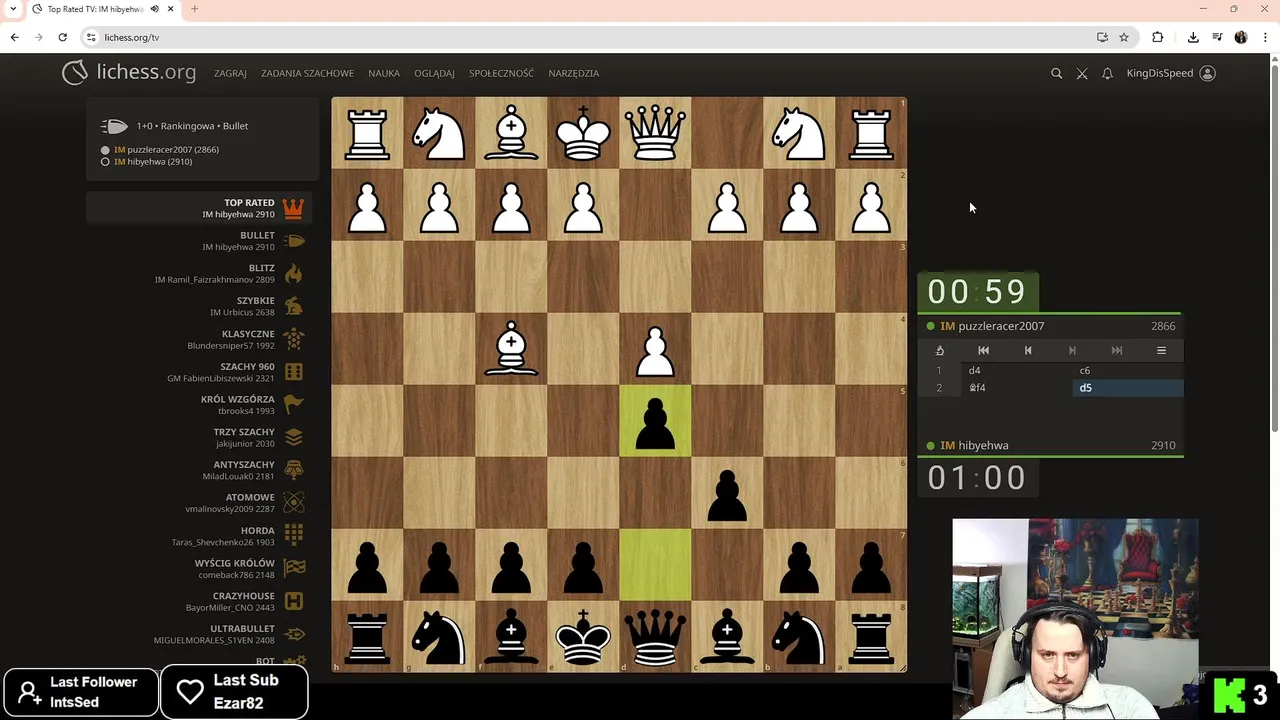The width and height of the screenshot is (1280, 720).
Task: Open browser Extensions puzzle icon
Action: (x=1157, y=37)
